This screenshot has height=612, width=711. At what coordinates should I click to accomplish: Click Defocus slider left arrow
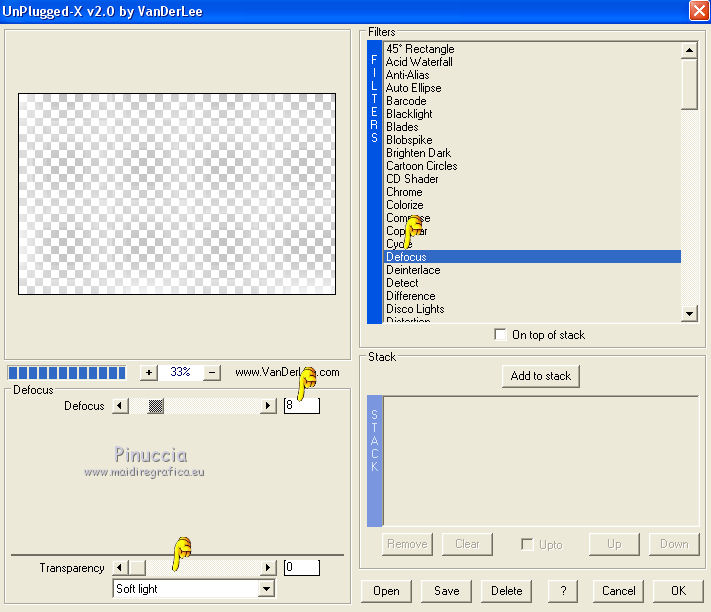click(x=120, y=405)
